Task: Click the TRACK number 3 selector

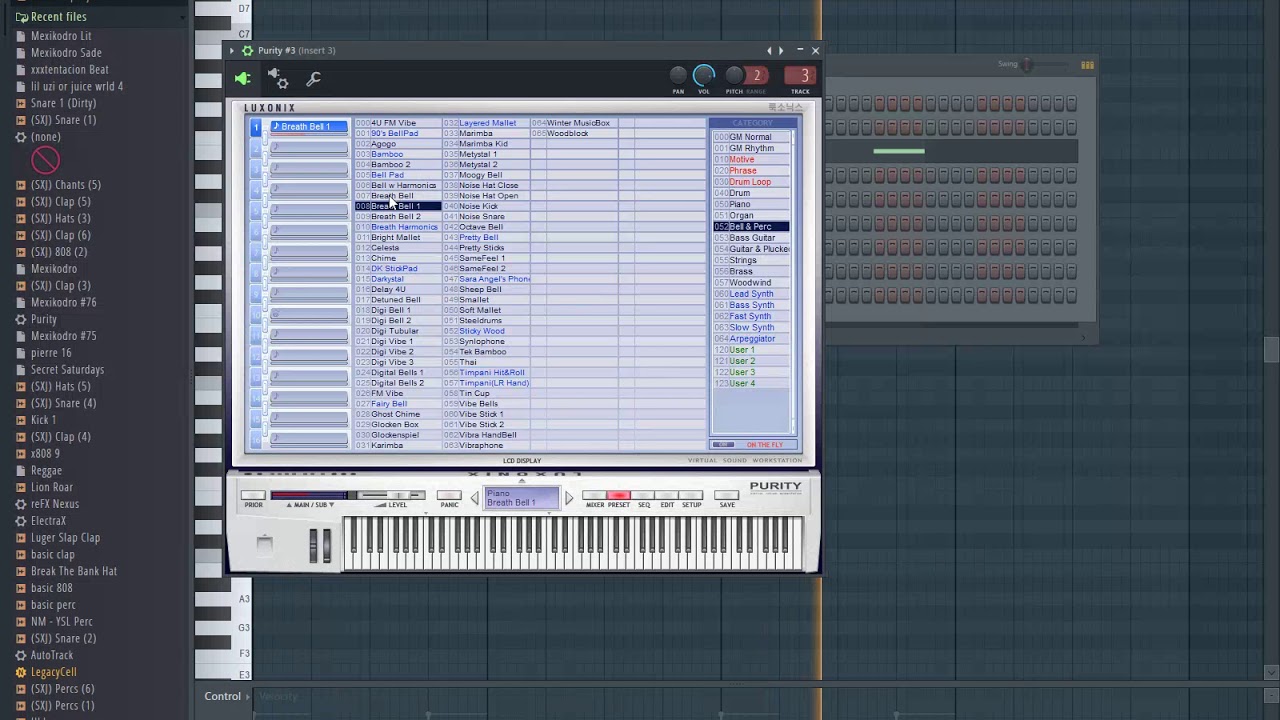Action: (x=800, y=76)
